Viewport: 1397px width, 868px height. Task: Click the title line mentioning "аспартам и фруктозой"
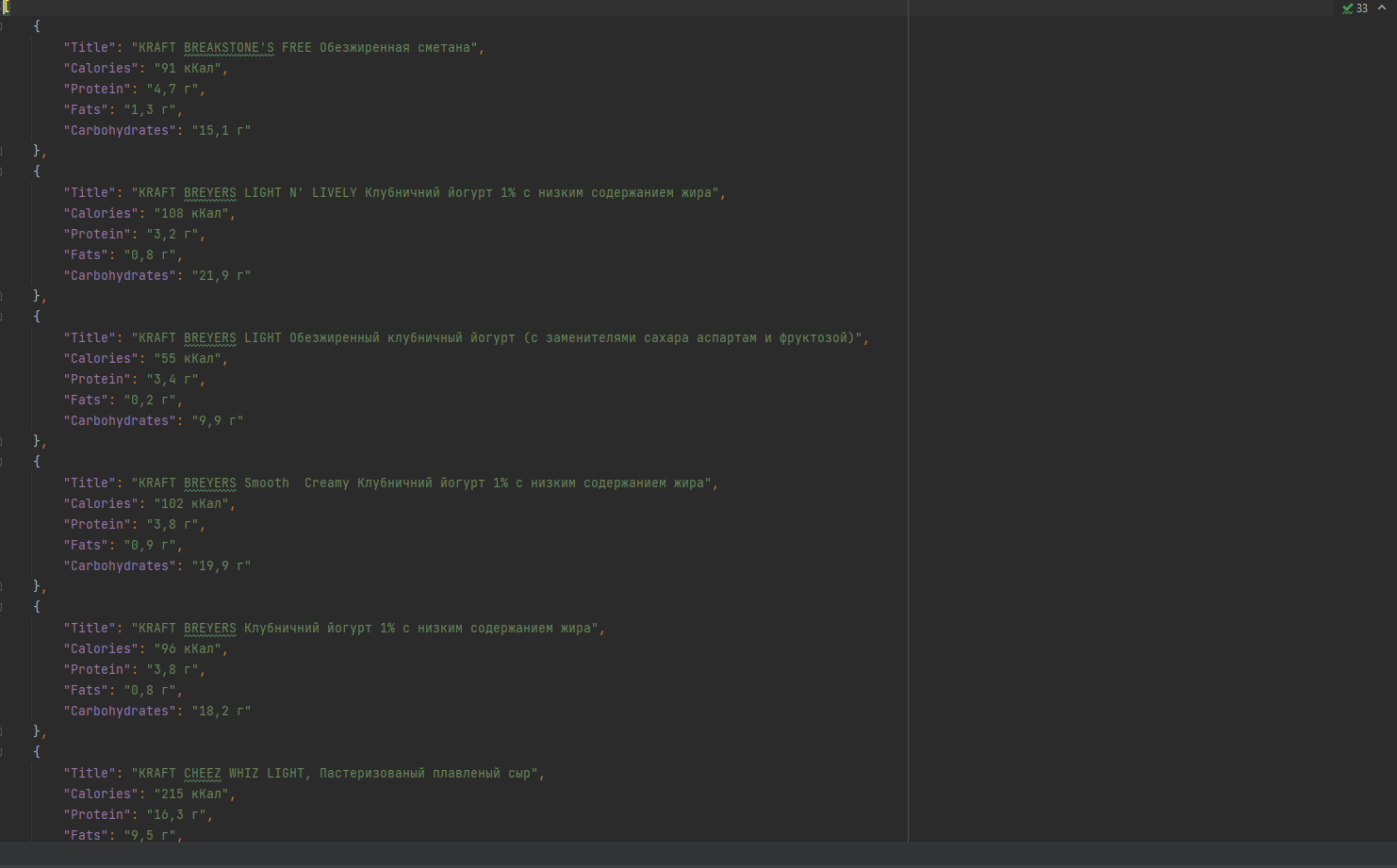(x=467, y=337)
